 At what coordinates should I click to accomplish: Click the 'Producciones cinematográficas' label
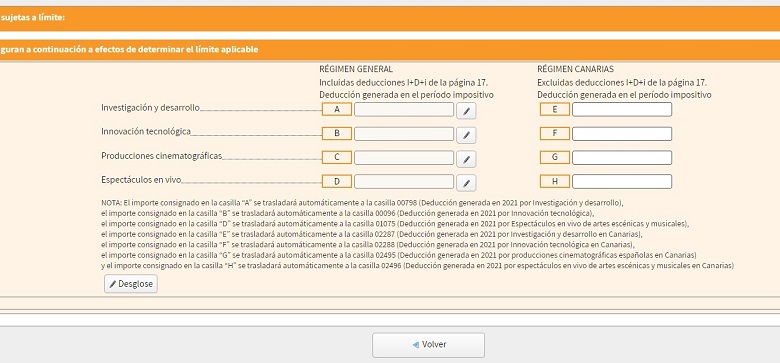(x=161, y=156)
